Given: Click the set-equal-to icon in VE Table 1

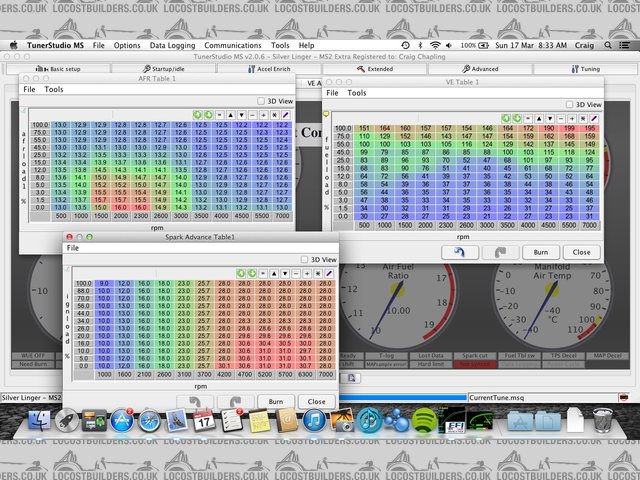Looking at the screenshot, I should 528,118.
